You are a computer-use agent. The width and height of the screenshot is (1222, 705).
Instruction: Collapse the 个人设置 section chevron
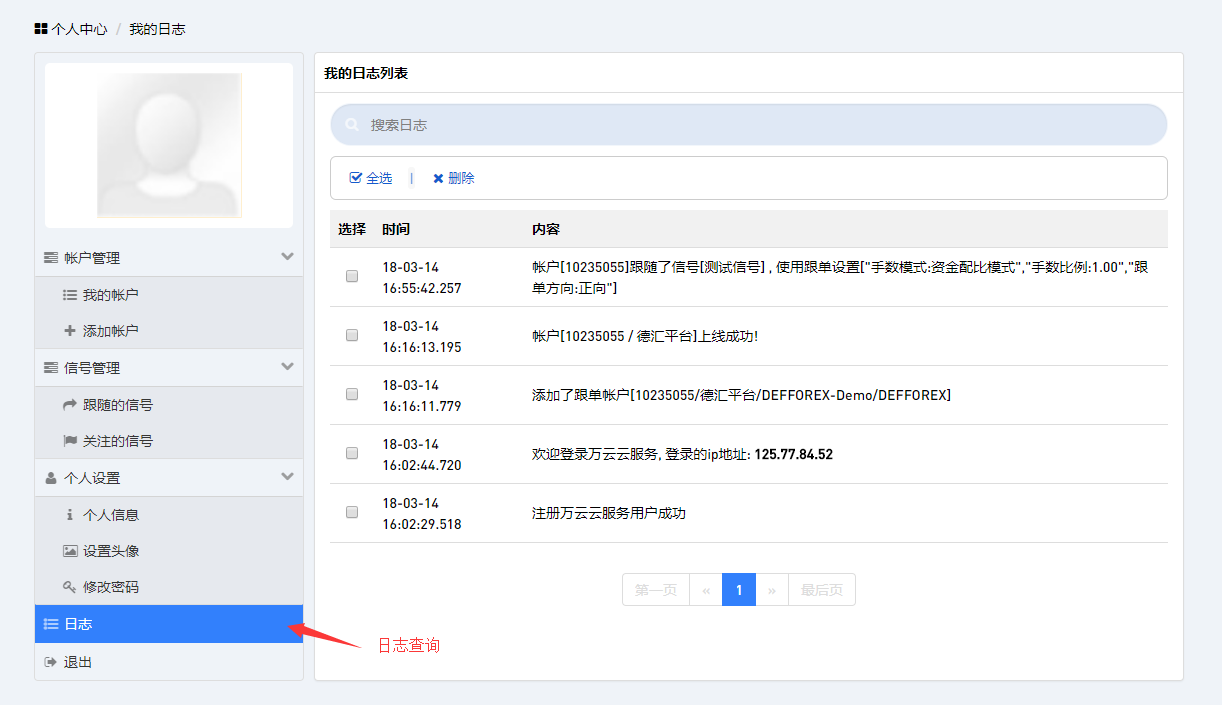coord(288,477)
